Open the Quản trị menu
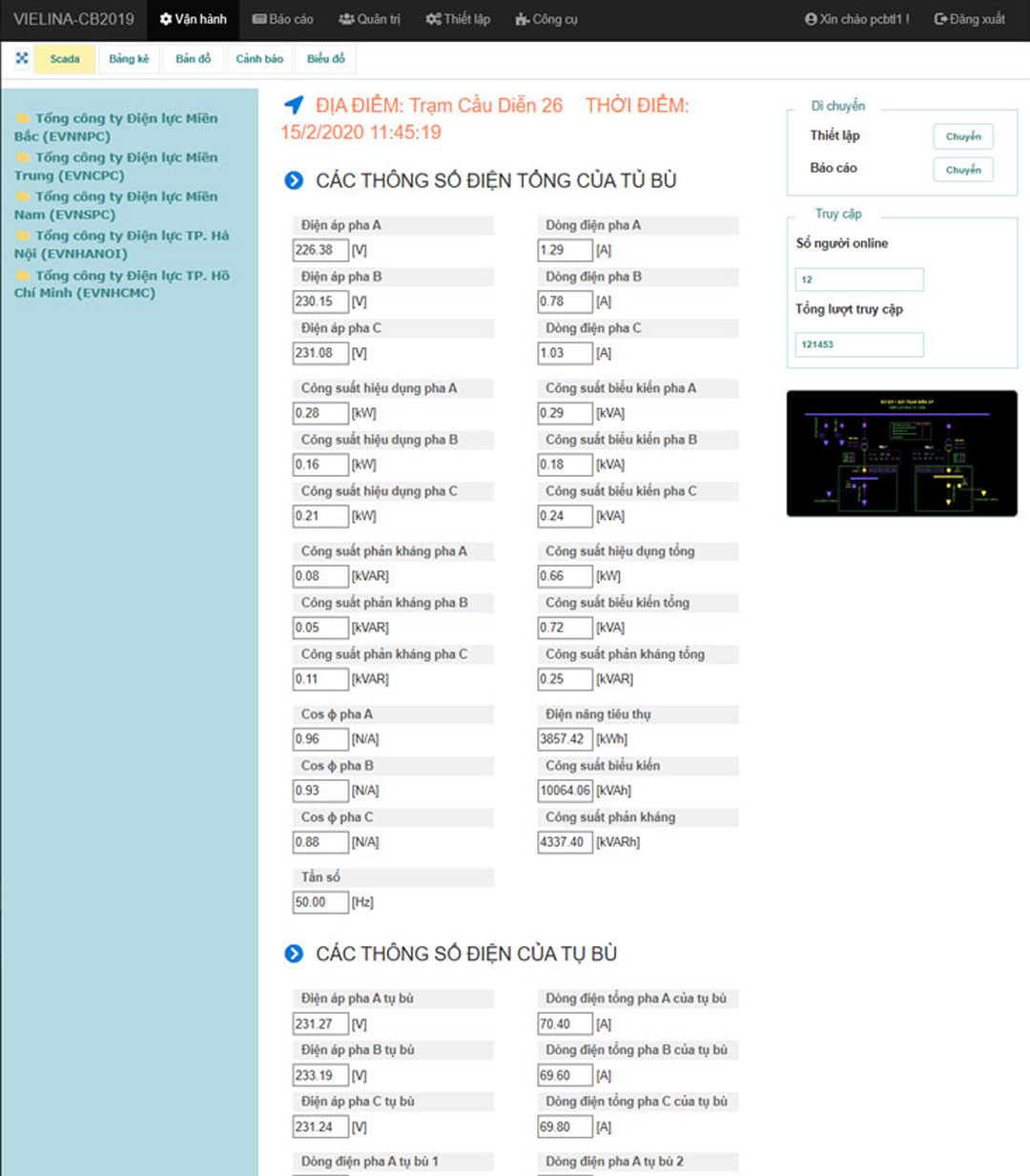Screen dimensions: 1030x1176 (x=369, y=19)
